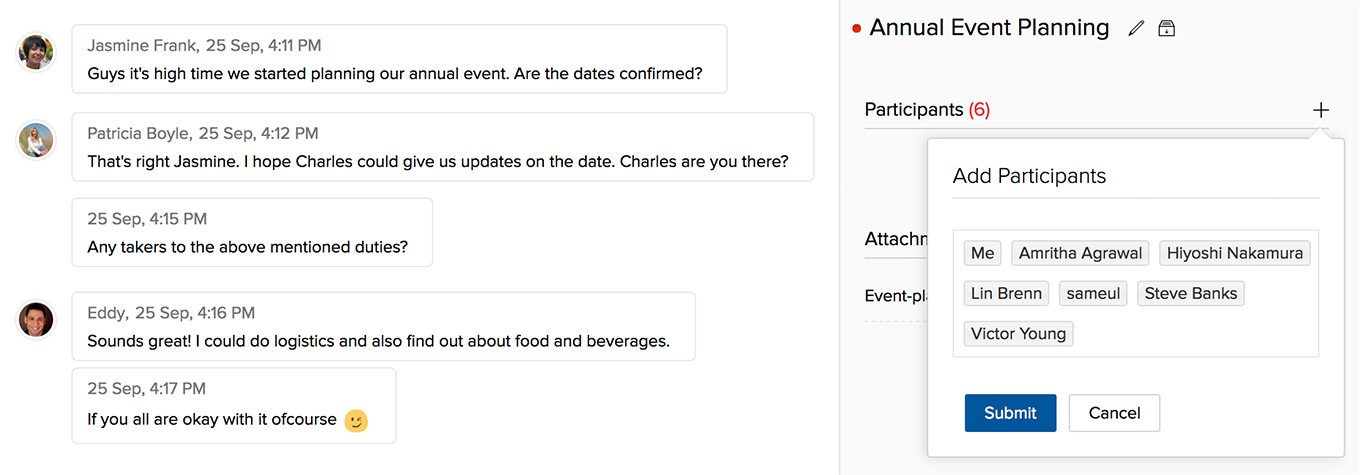Select the Steve Banks participant tag

pyautogui.click(x=1191, y=293)
